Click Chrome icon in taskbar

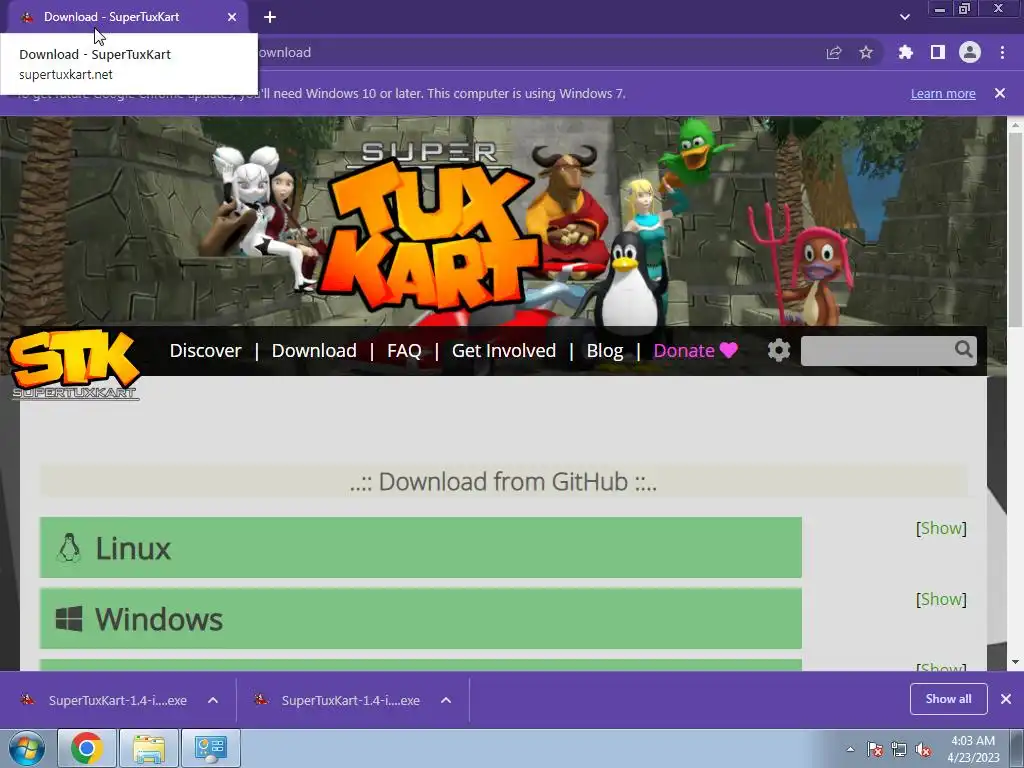87,748
